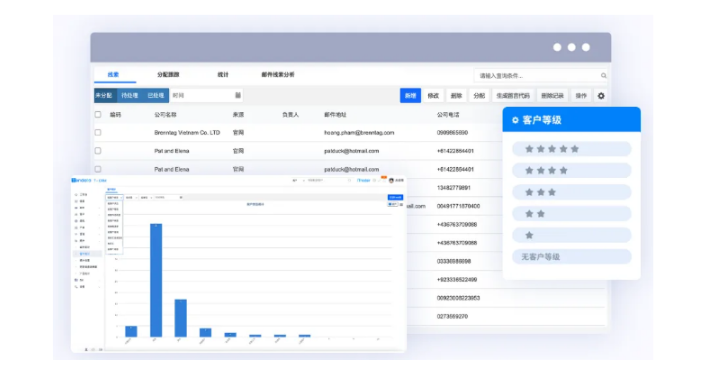The width and height of the screenshot is (727, 379).
Task: Click the 请输入查询条件 search field
Action: click(540, 76)
